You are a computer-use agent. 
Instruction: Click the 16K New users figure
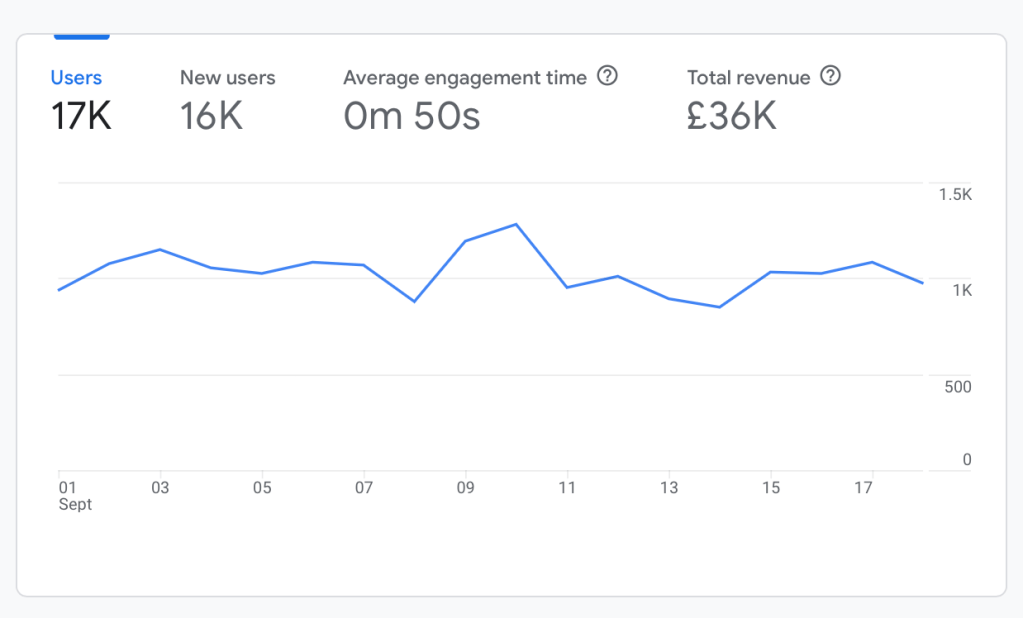[211, 115]
